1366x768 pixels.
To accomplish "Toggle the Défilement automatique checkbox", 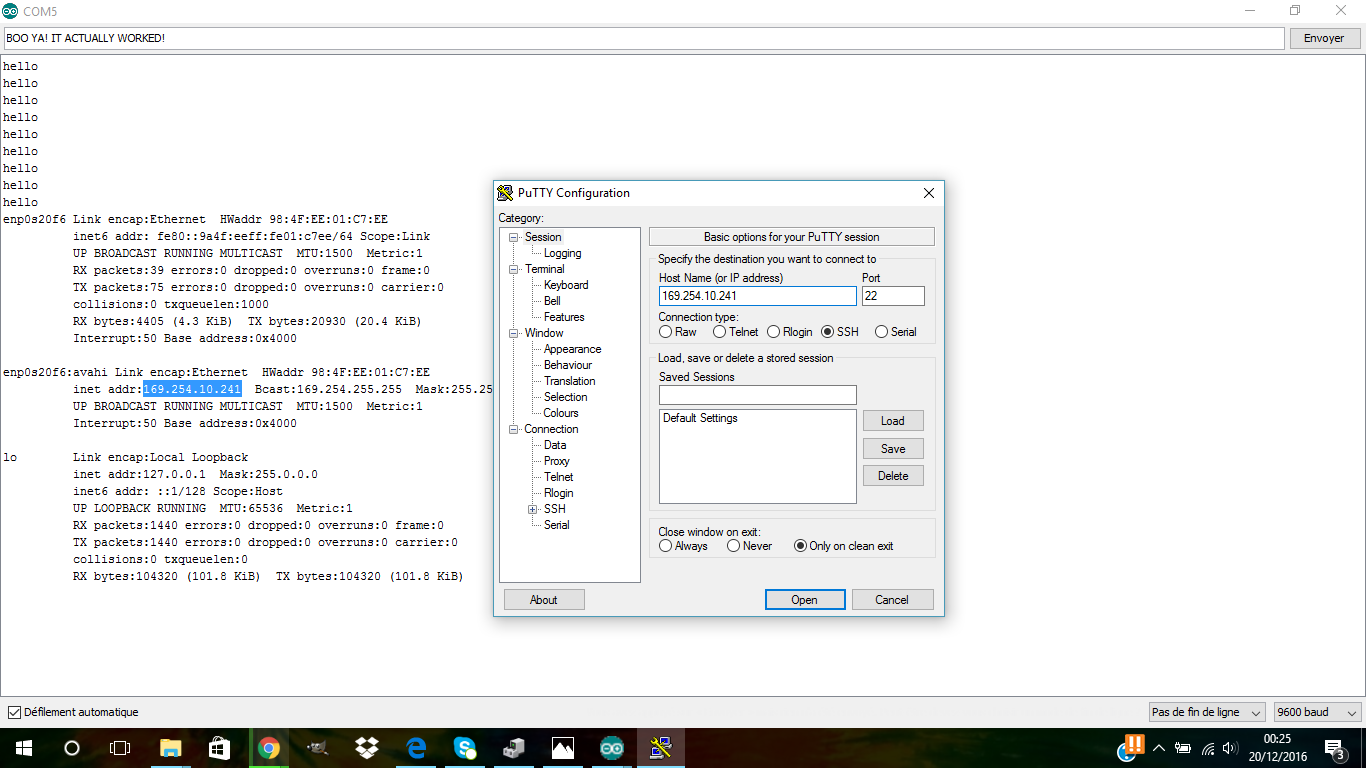I will pyautogui.click(x=14, y=713).
